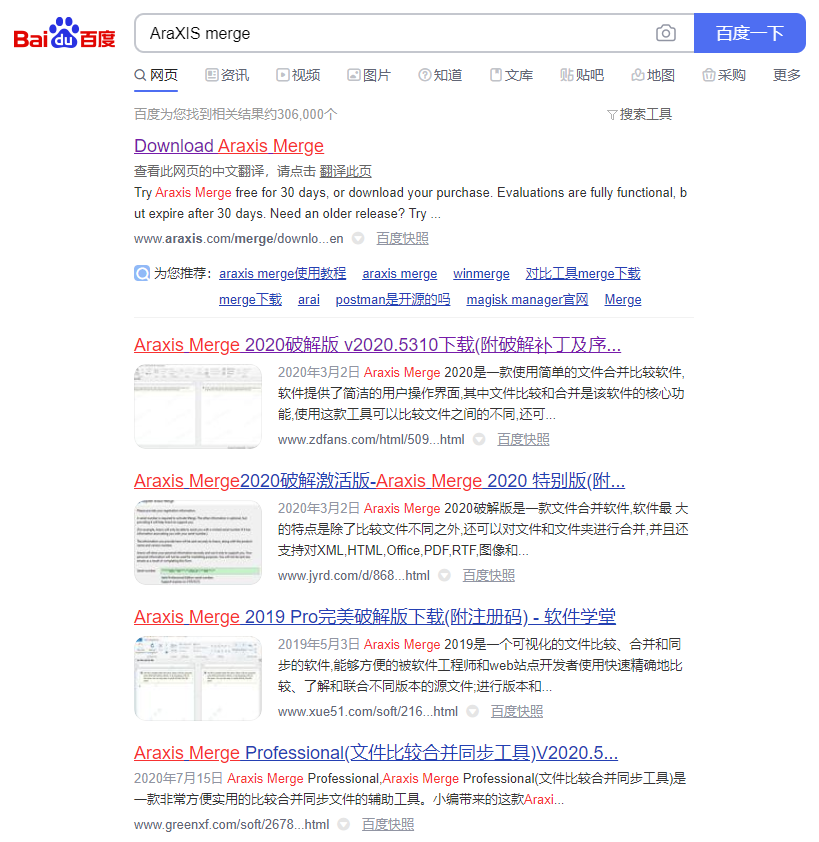Expand the 更多 menu
Image resolution: width=819 pixels, height=842 pixels.
tap(787, 75)
